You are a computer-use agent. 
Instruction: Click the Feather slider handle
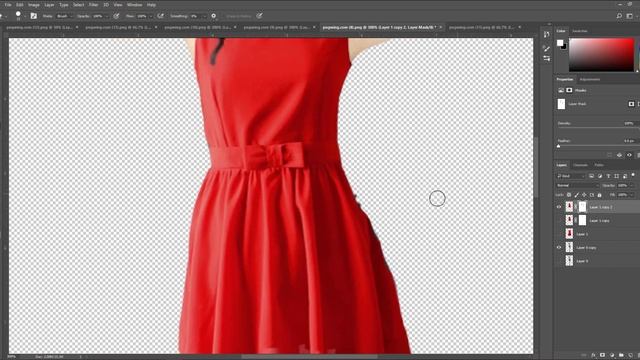[x=559, y=146]
